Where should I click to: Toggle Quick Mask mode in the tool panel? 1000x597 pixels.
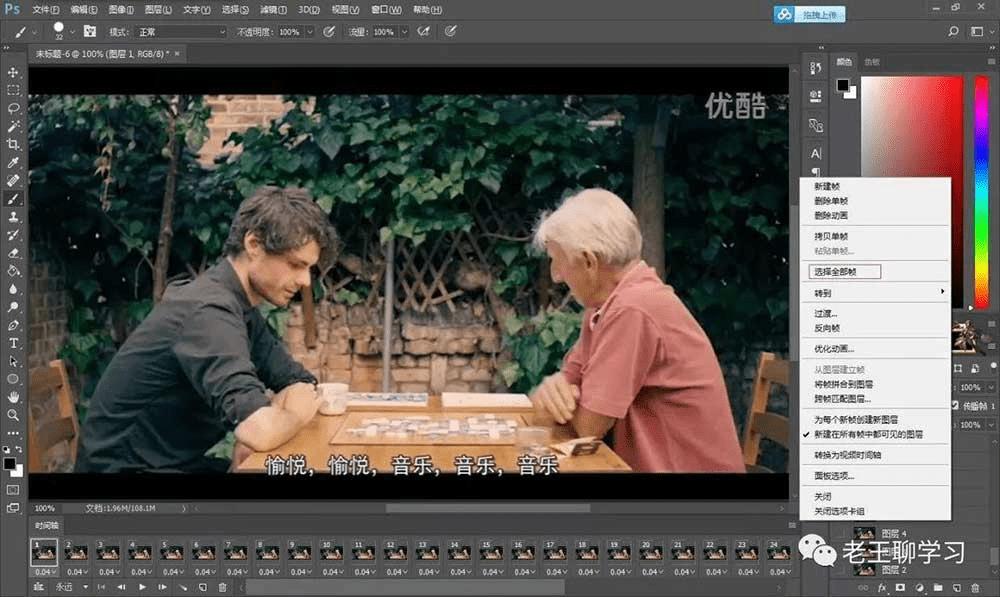pos(13,490)
